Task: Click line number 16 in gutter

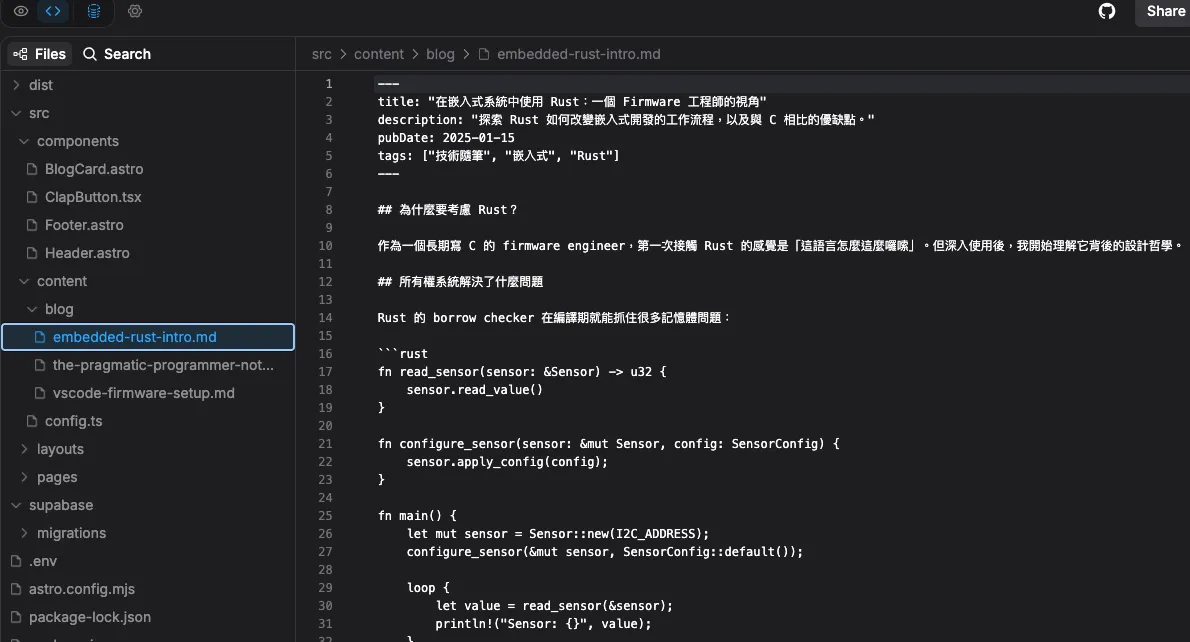Action: (326, 354)
